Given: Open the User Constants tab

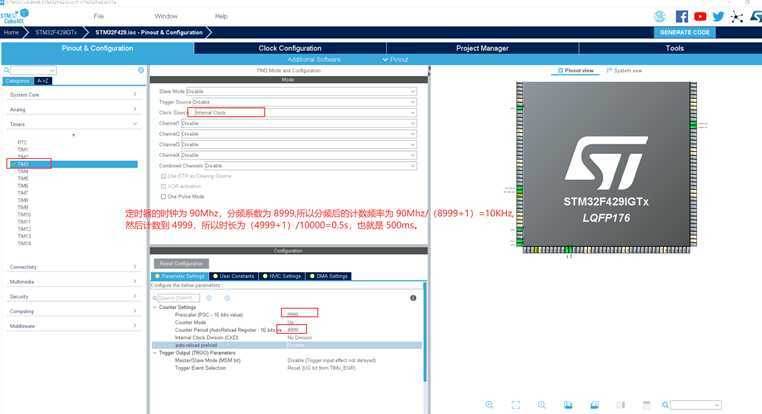Looking at the screenshot, I should tap(234, 276).
